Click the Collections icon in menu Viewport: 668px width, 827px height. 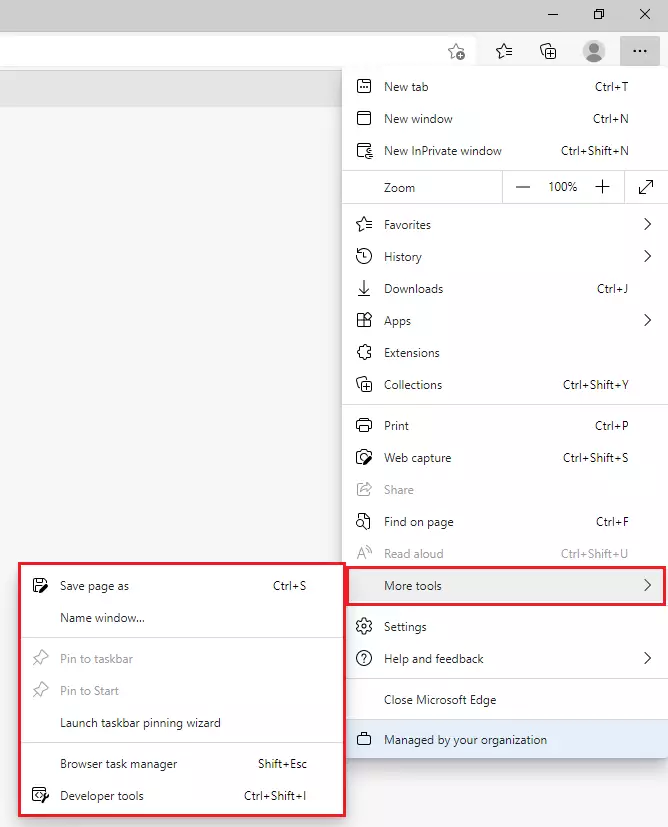point(364,384)
